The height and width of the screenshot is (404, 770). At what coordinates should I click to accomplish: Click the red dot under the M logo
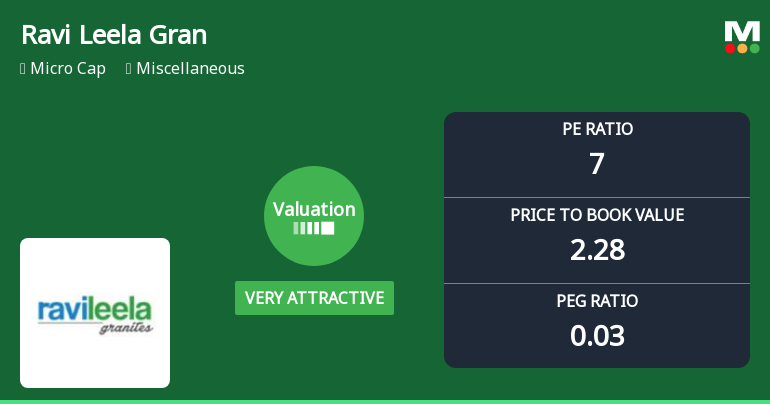click(730, 48)
